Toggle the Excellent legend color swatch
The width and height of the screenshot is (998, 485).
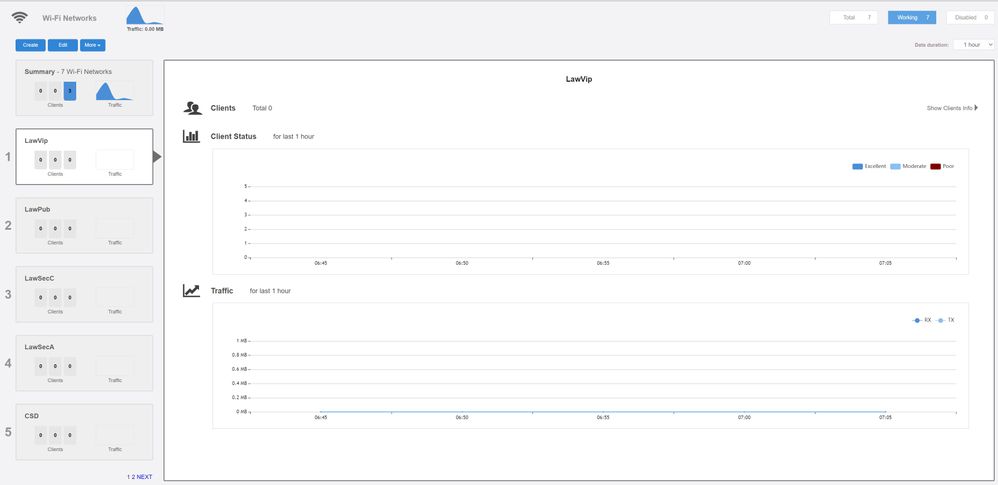point(857,166)
